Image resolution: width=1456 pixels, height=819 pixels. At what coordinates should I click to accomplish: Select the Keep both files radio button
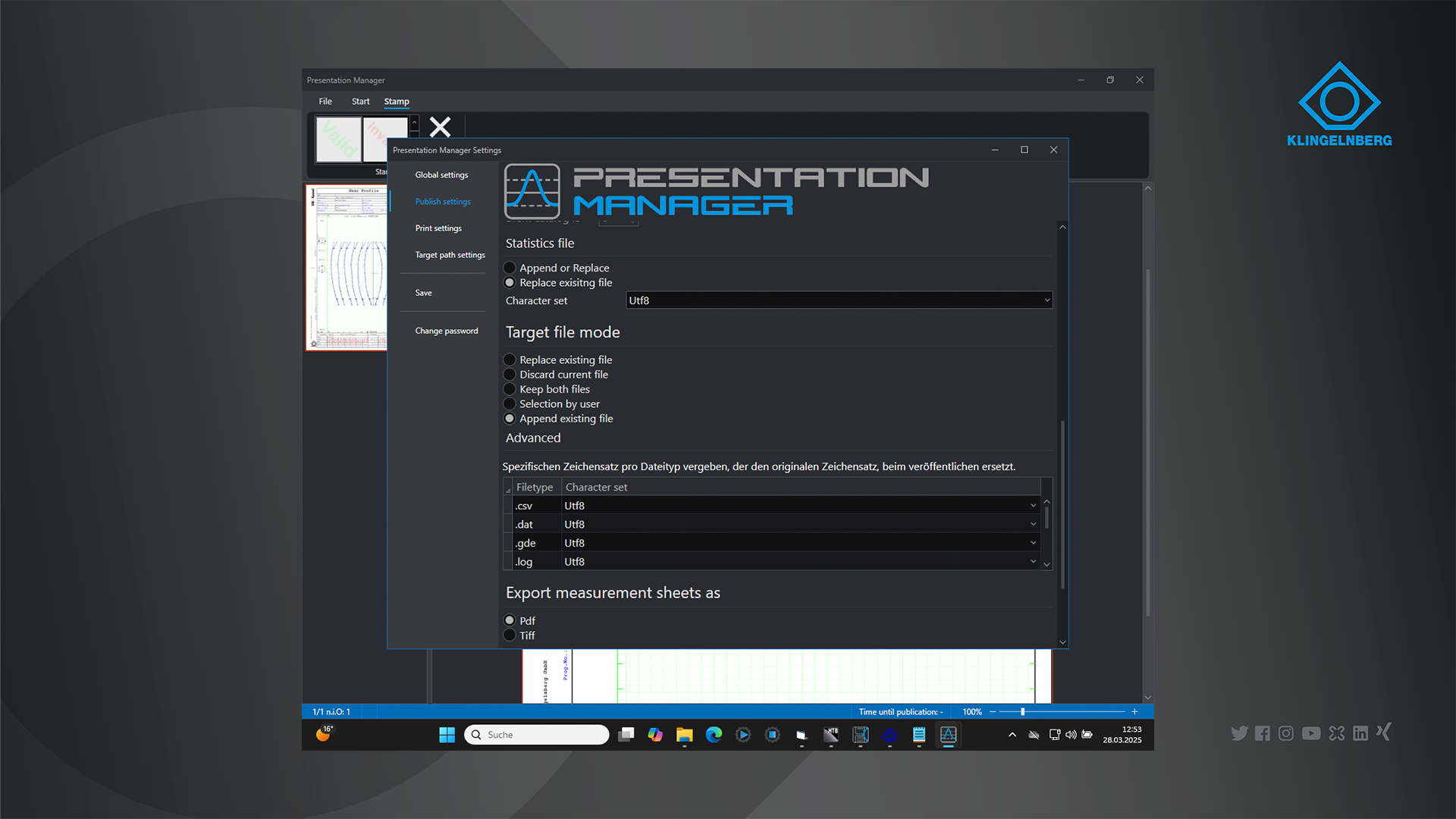click(x=510, y=389)
